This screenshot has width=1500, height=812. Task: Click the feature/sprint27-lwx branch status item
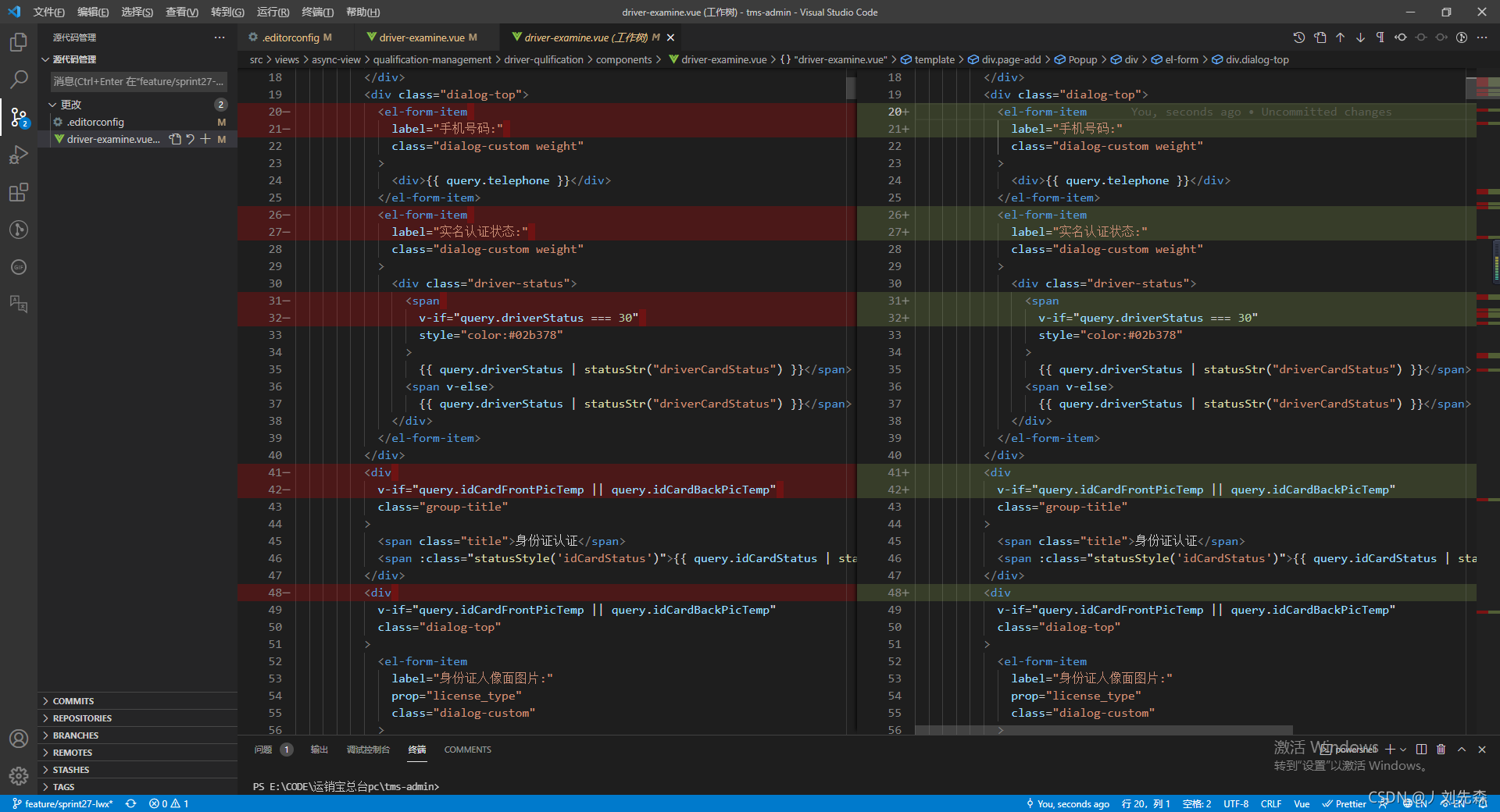tap(62, 803)
